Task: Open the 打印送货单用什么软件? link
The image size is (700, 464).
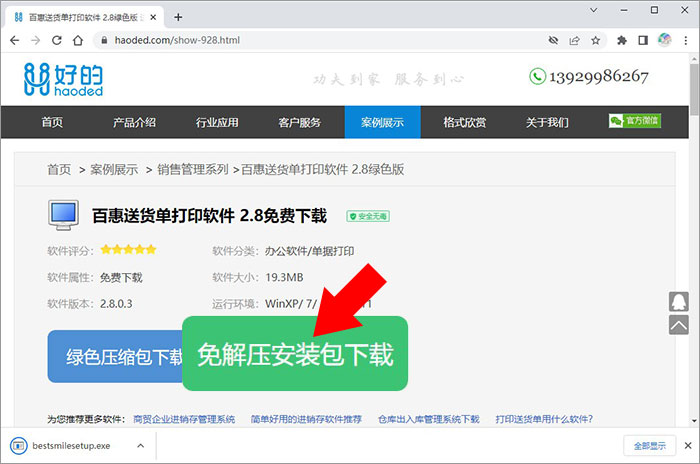Action: (544, 419)
